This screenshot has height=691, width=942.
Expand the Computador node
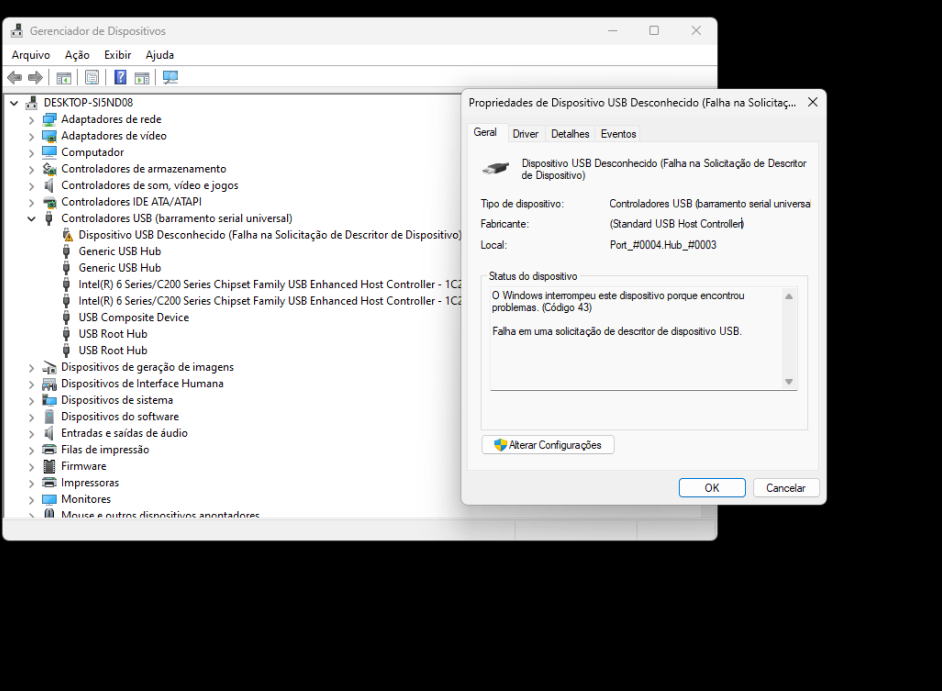(31, 153)
